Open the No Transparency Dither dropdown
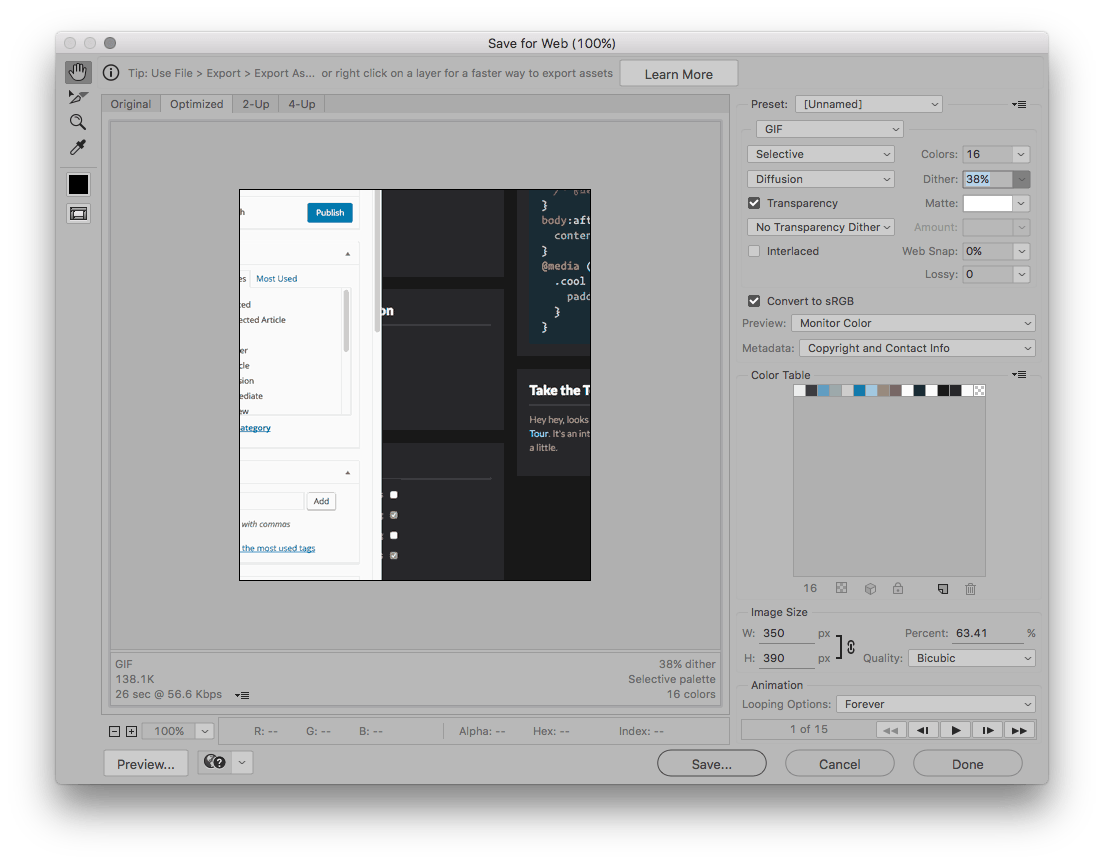Image resolution: width=1104 pixels, height=864 pixels. click(x=820, y=227)
